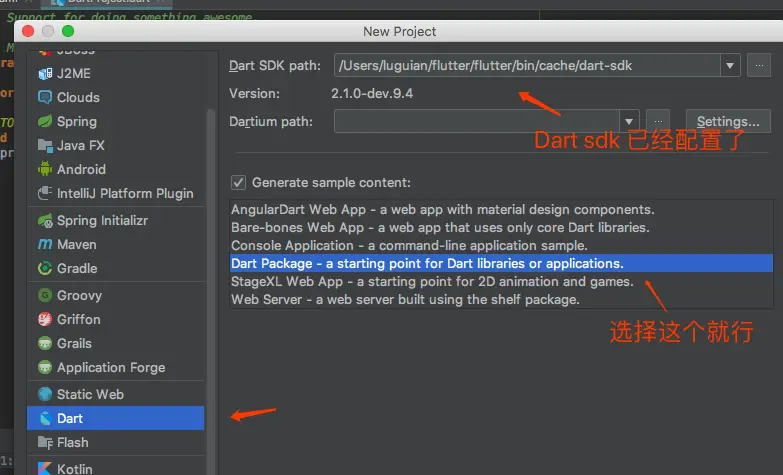Screen dimensions: 783x475
Task: Select the Maven label in the list
Action: tap(77, 244)
